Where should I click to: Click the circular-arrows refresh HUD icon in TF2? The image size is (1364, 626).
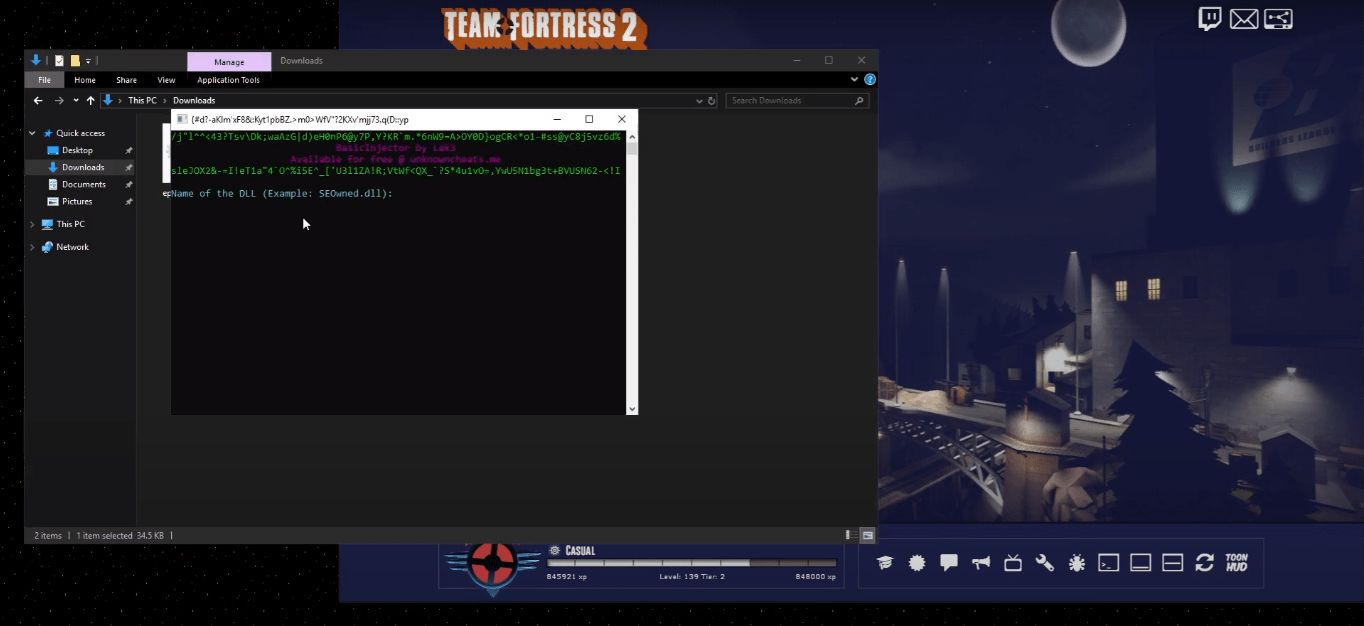coord(1205,563)
